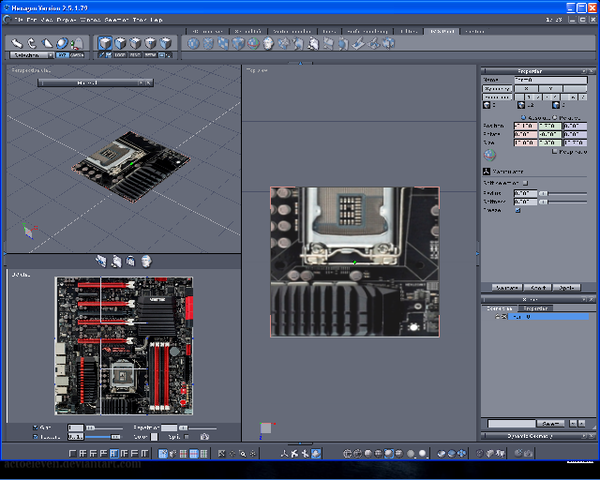Uncheck the Freeze checkbox
This screenshot has width=600, height=480.
click(x=518, y=210)
